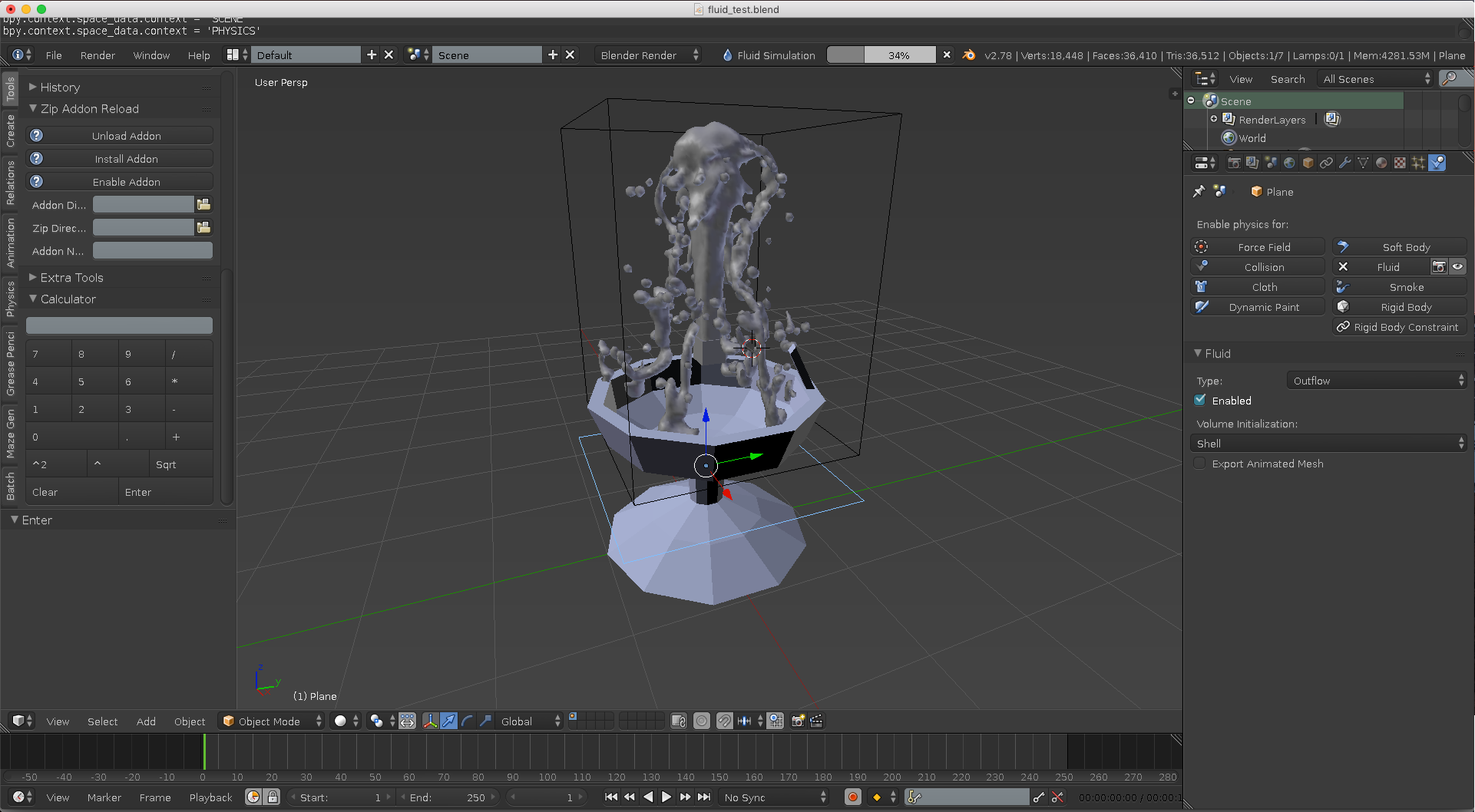Open the World properties tab (globe icon)
1475x812 pixels.
[x=1289, y=163]
